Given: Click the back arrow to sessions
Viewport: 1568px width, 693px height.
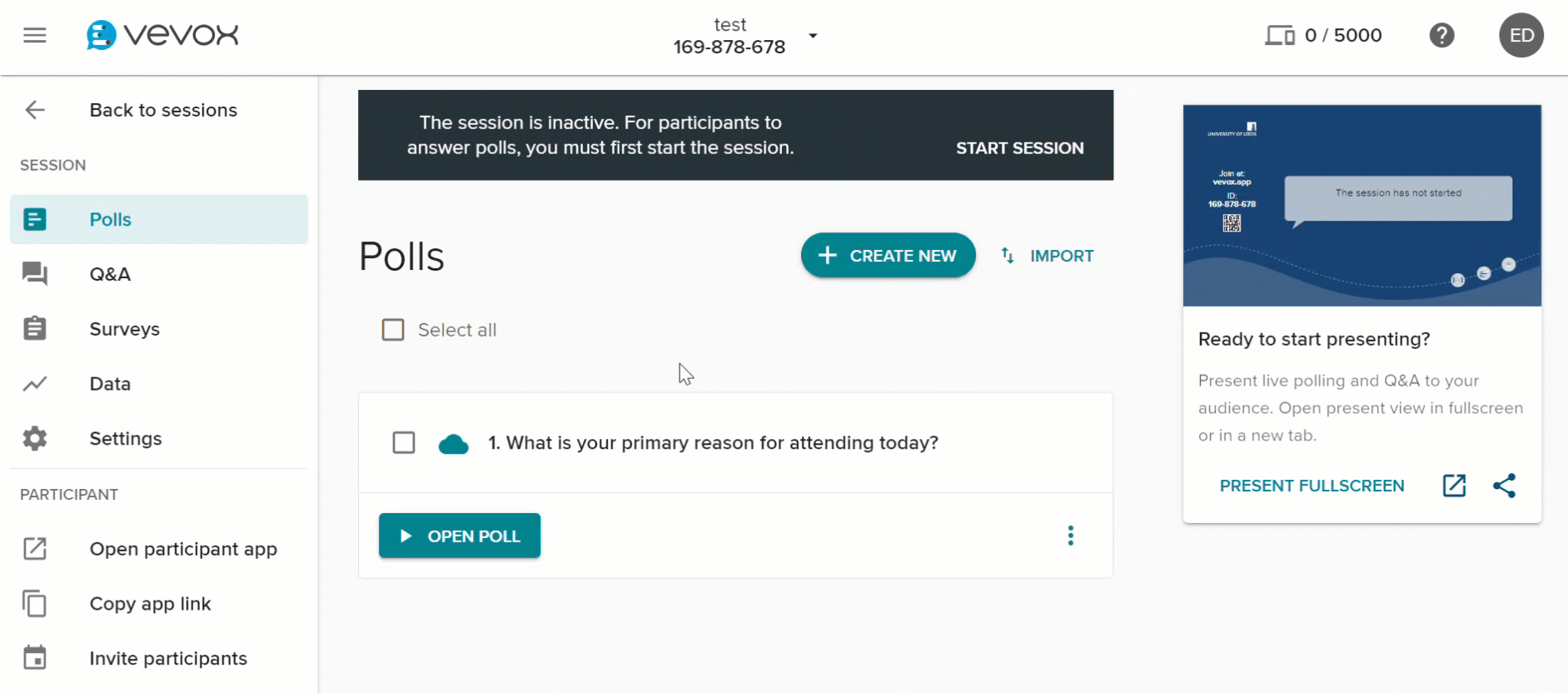Looking at the screenshot, I should click(x=35, y=110).
